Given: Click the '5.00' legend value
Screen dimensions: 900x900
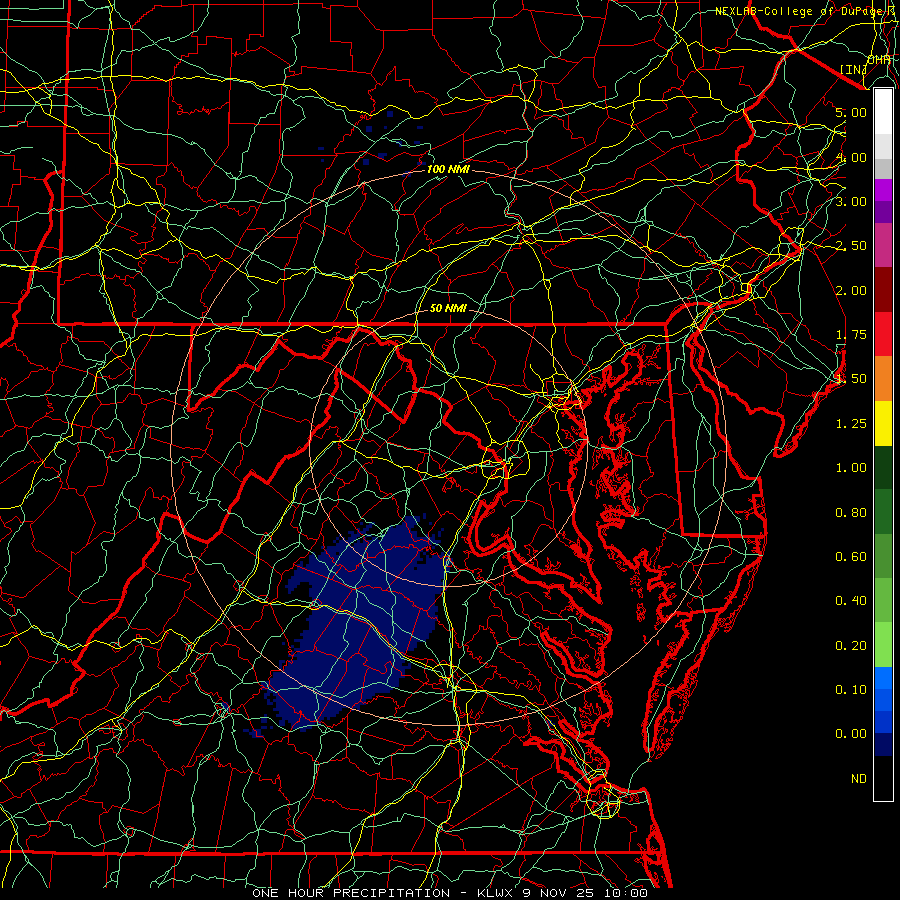Looking at the screenshot, I should [851, 112].
